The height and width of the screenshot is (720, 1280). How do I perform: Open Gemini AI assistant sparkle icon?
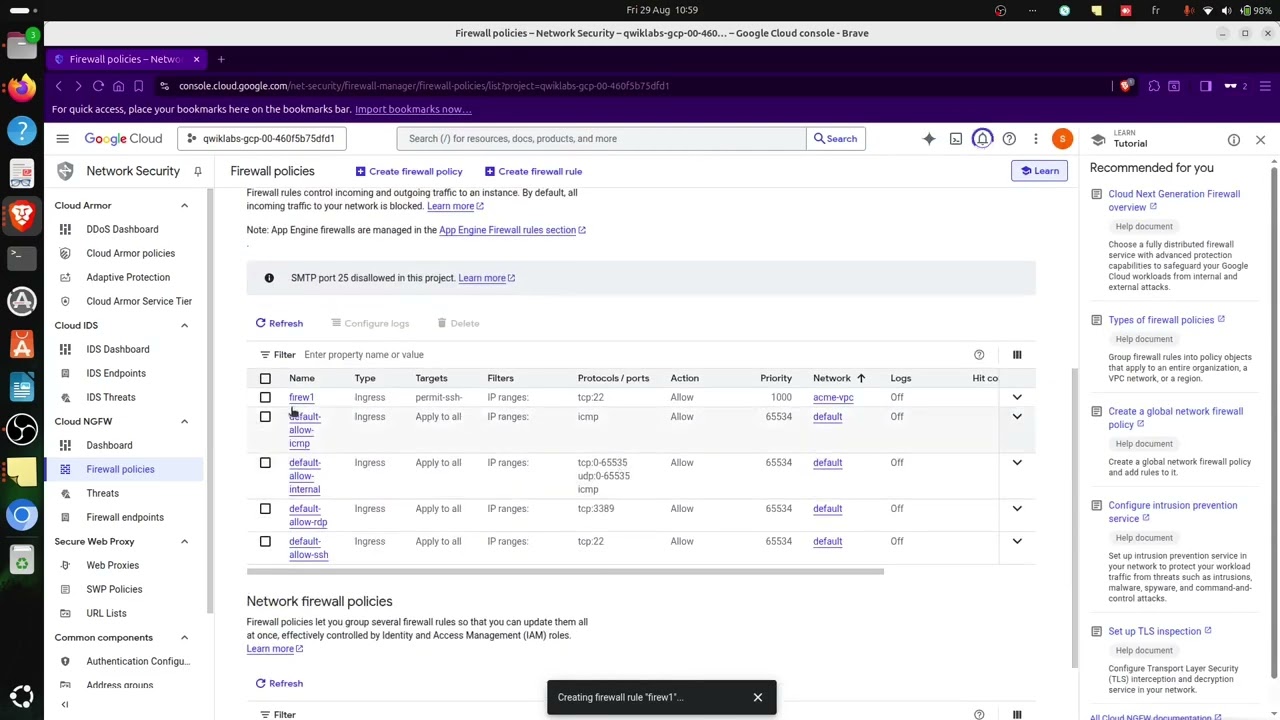[929, 139]
